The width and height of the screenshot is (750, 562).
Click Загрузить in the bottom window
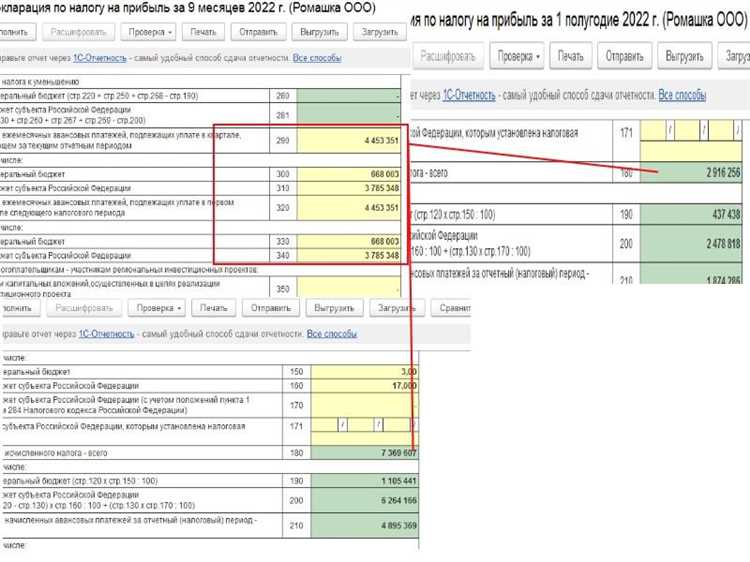pyautogui.click(x=397, y=308)
